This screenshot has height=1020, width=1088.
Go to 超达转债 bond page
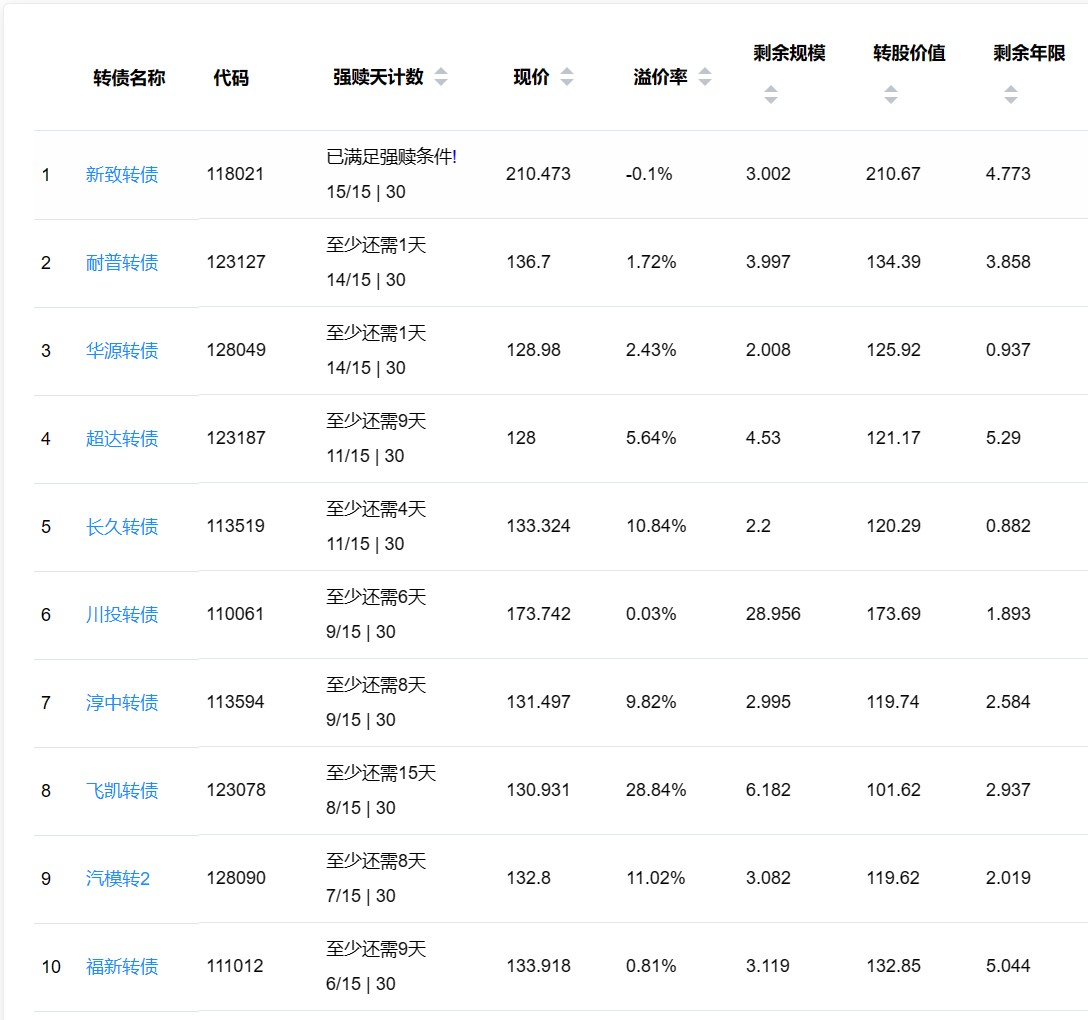(x=122, y=439)
